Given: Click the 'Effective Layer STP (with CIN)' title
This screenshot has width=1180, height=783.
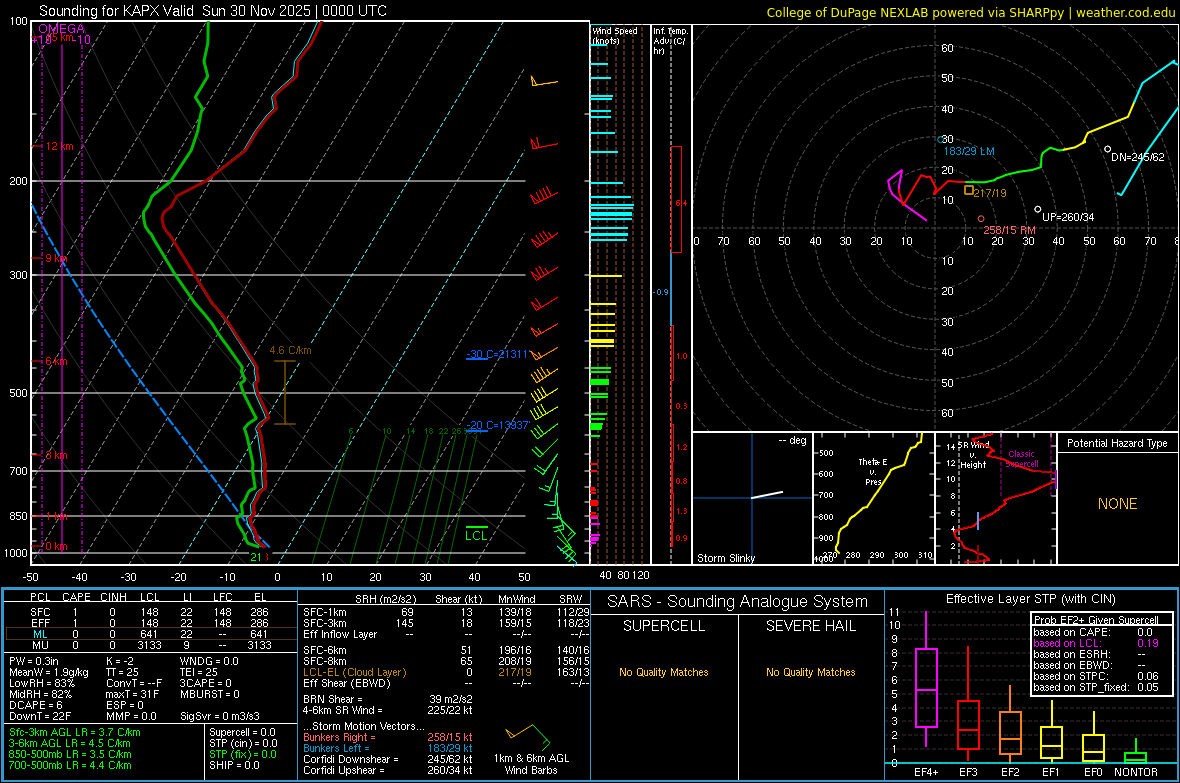Looking at the screenshot, I should [1030, 599].
